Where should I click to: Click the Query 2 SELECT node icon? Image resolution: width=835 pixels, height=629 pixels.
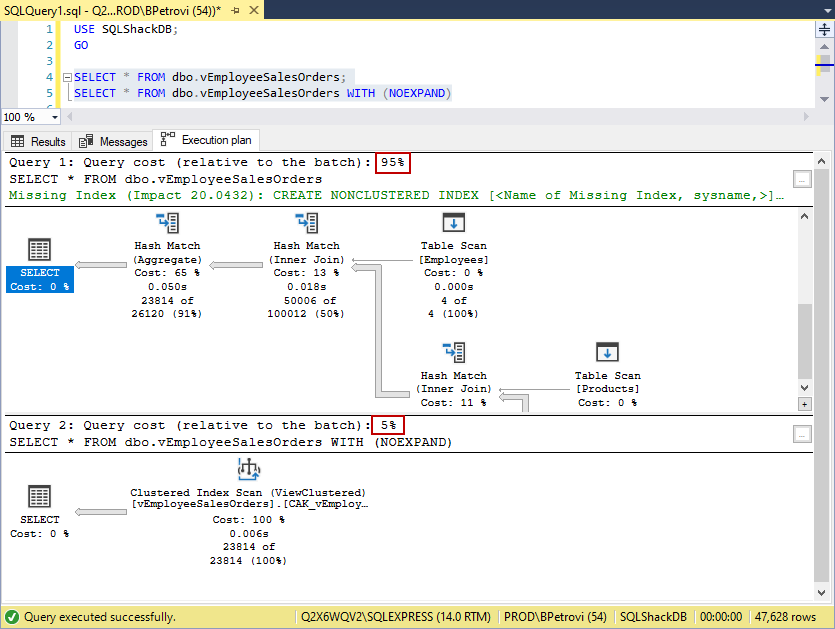click(40, 497)
